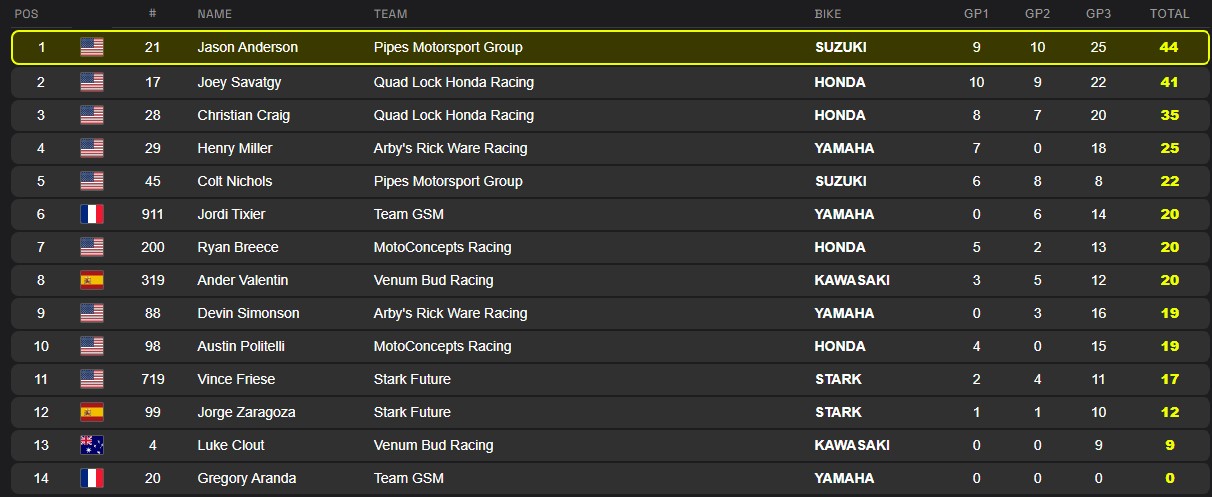Click the French flag beside Jordi Tixier

[x=92, y=214]
